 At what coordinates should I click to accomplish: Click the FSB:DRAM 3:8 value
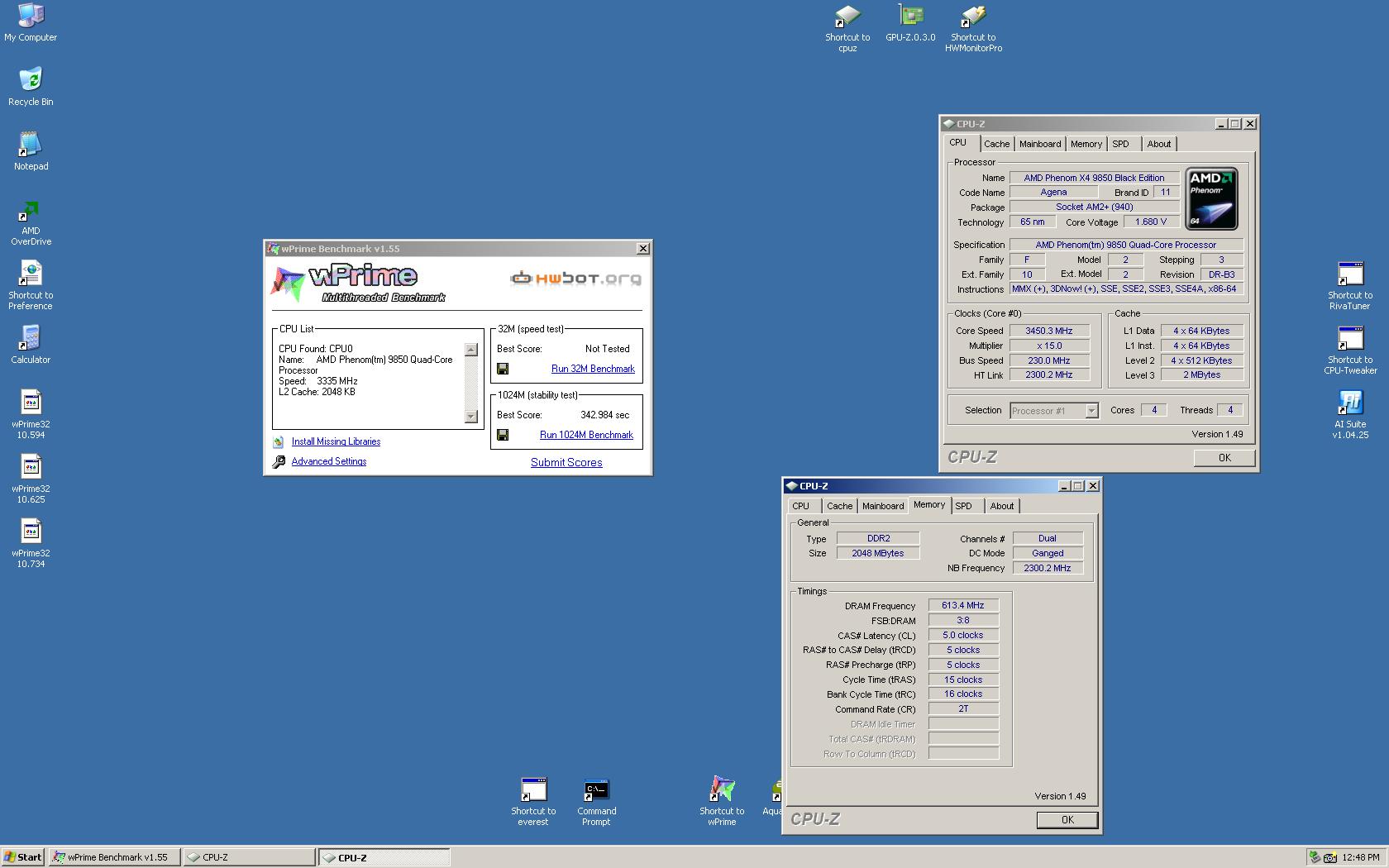coord(963,621)
